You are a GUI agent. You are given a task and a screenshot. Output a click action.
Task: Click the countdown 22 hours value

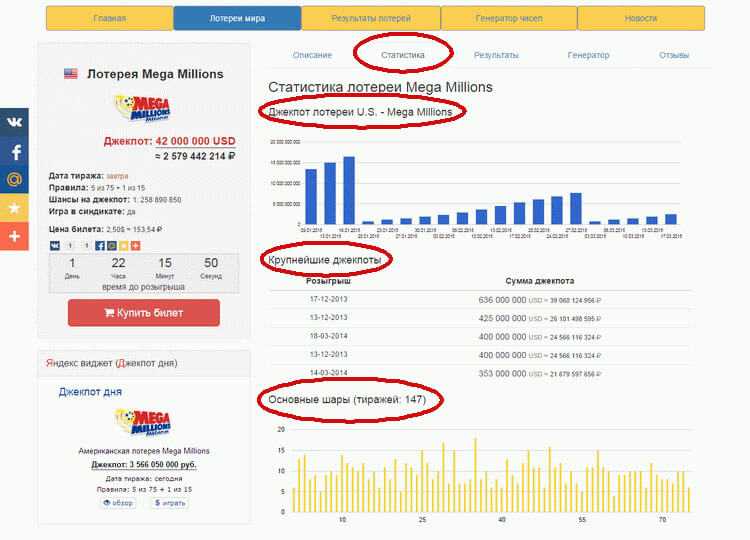click(118, 263)
